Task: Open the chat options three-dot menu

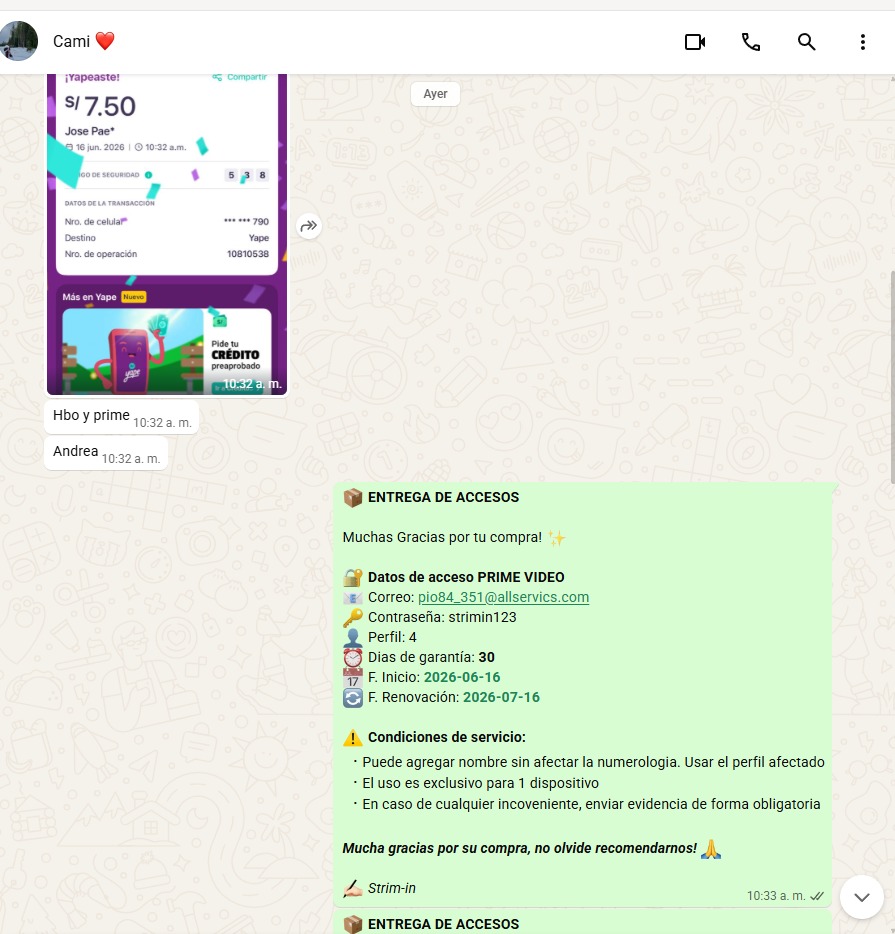Action: pyautogui.click(x=862, y=42)
